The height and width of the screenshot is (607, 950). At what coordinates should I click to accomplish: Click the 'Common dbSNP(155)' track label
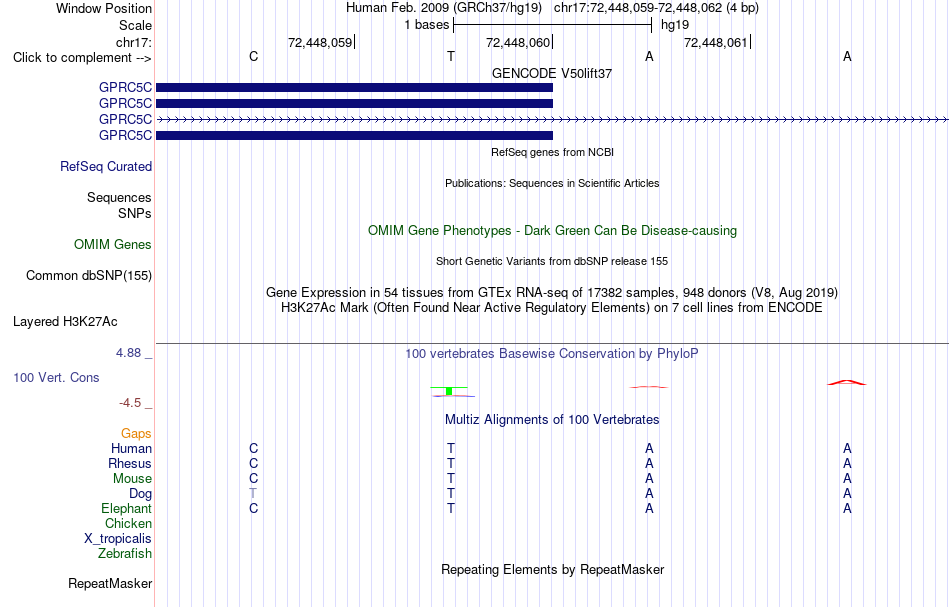pos(89,276)
